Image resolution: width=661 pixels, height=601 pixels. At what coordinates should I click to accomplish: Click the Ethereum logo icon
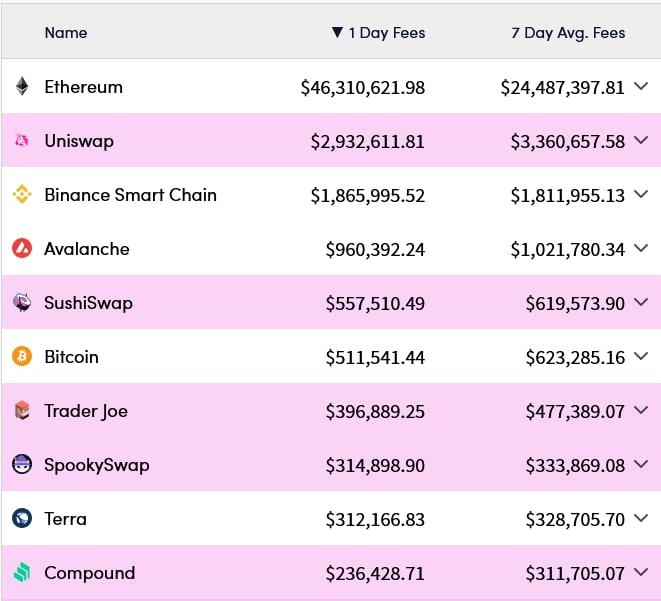[22, 87]
